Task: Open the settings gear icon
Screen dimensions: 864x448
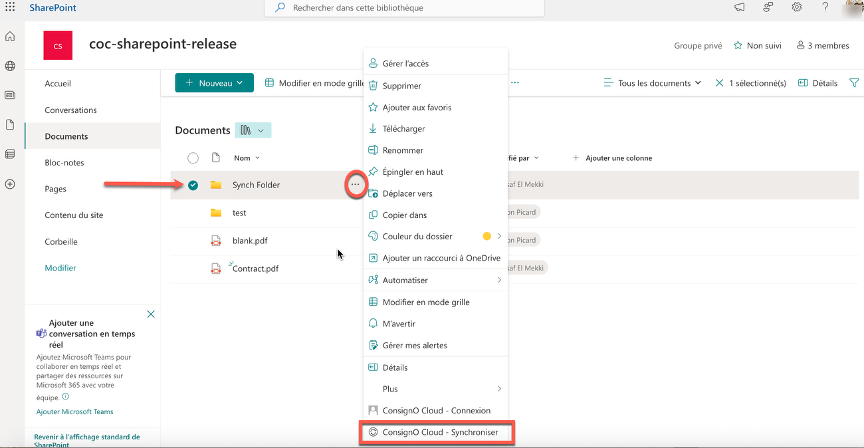Action: click(797, 7)
